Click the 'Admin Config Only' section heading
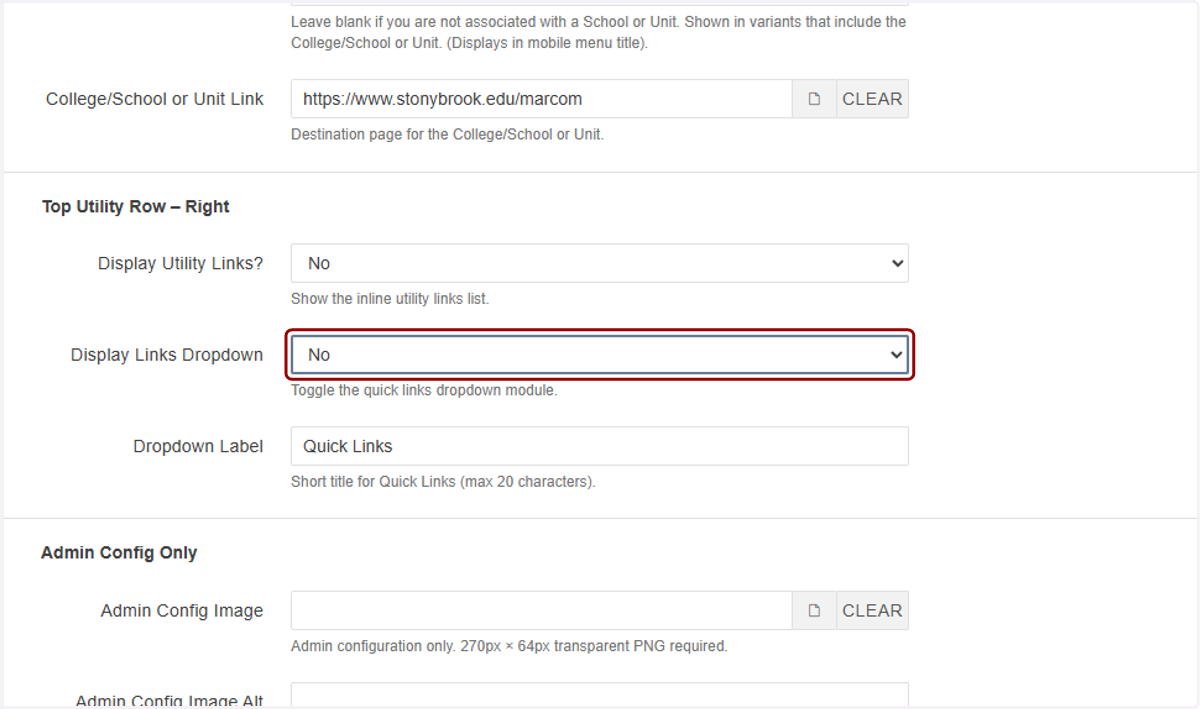 click(x=119, y=553)
